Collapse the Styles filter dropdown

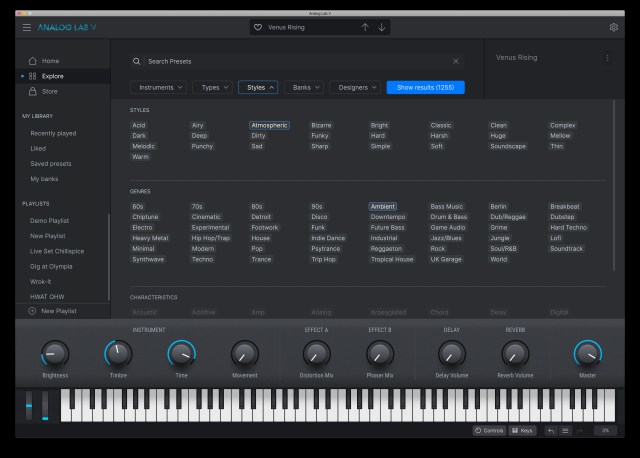coord(258,87)
